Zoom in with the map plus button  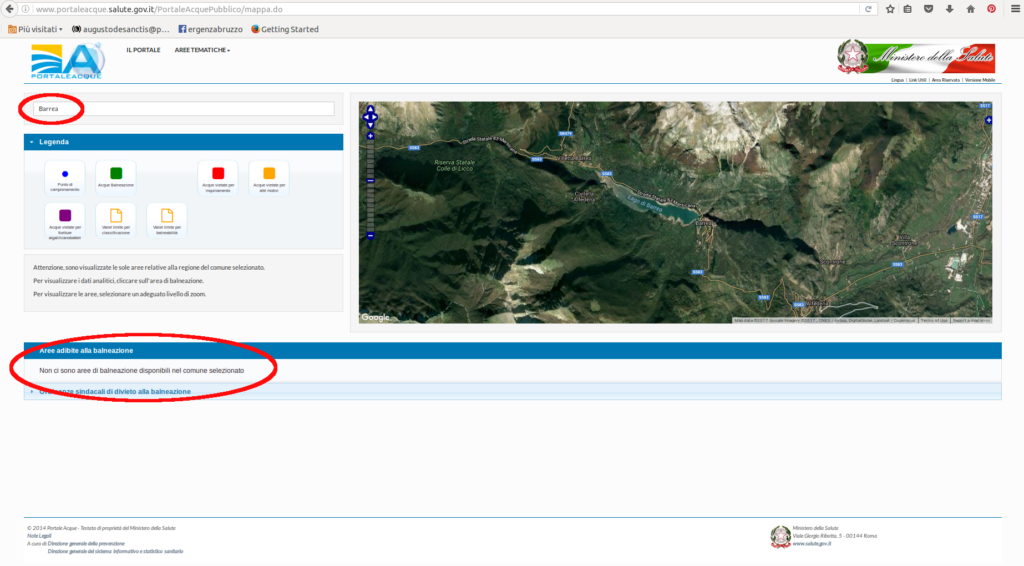[x=370, y=136]
